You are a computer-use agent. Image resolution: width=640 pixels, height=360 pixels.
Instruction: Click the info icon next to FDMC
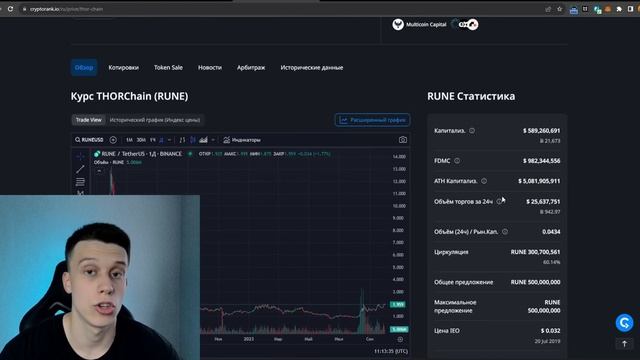pyautogui.click(x=457, y=161)
